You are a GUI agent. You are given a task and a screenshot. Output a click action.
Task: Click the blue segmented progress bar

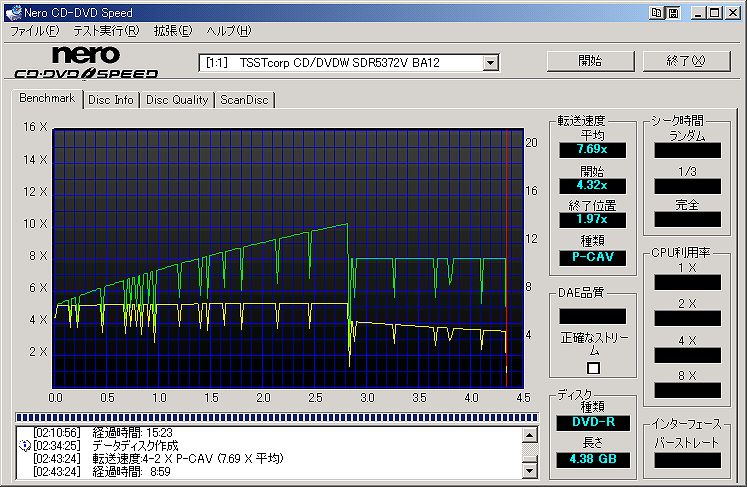(277, 417)
